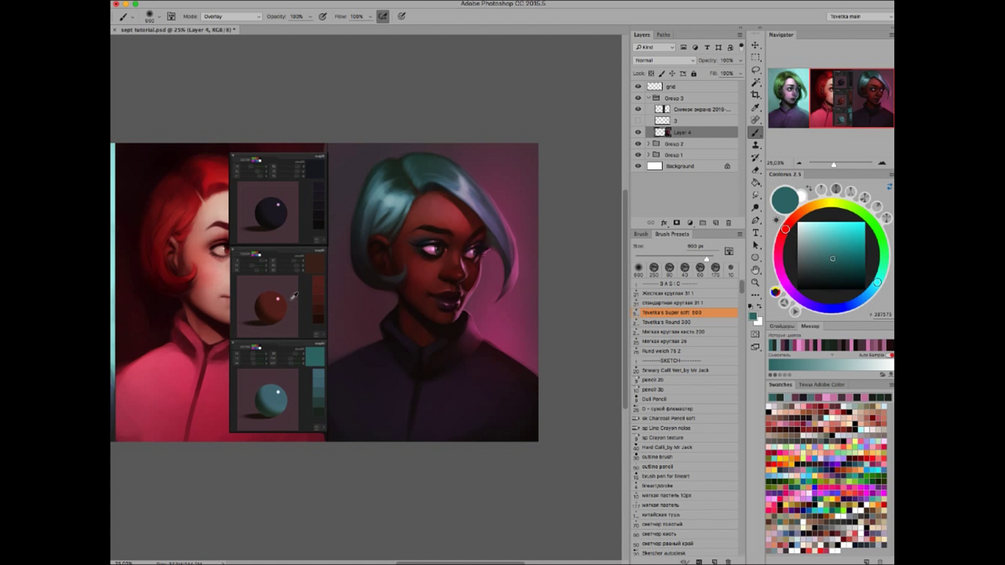
Task: Select the Magic Wand tool
Action: click(x=756, y=82)
